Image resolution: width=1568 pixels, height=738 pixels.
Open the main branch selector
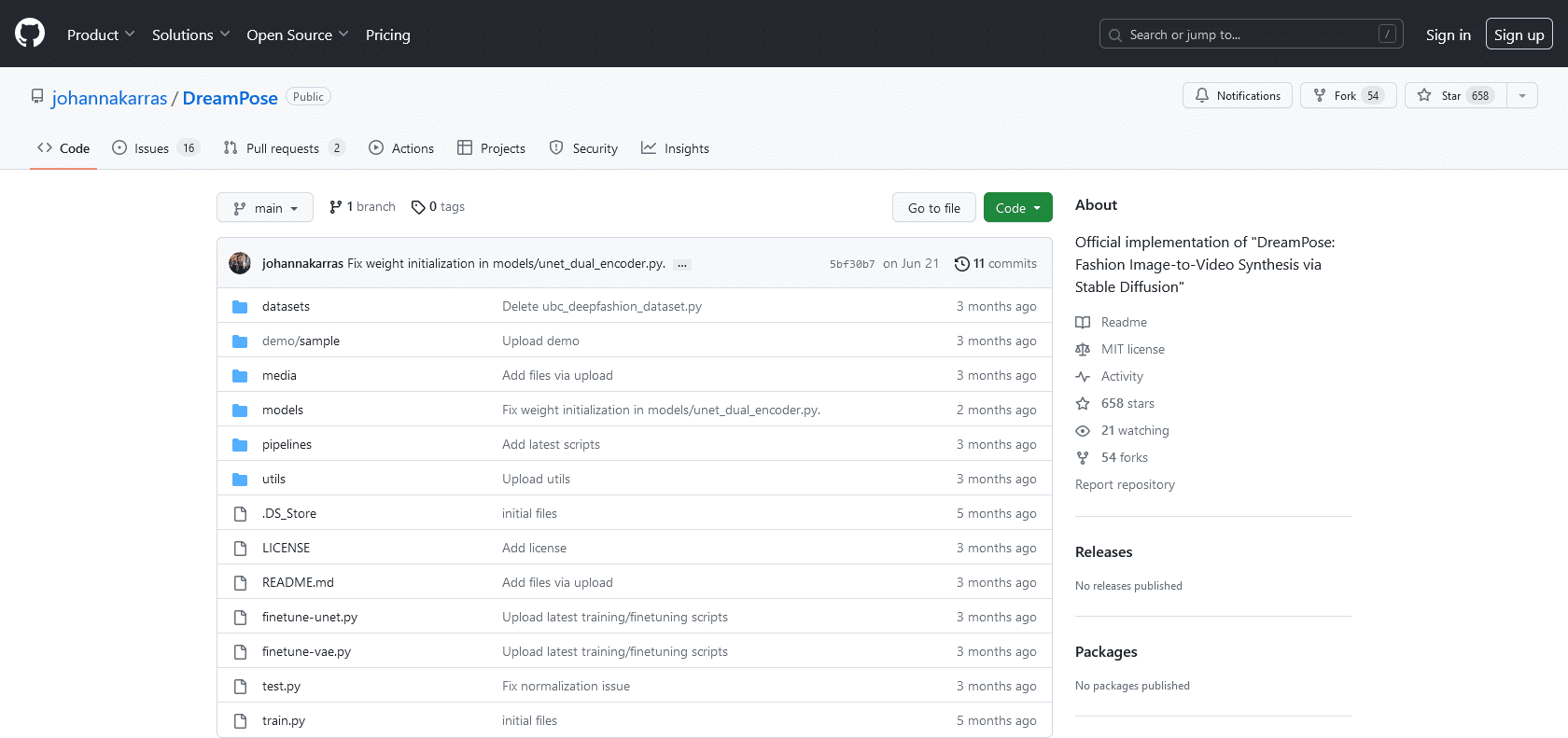click(x=265, y=207)
